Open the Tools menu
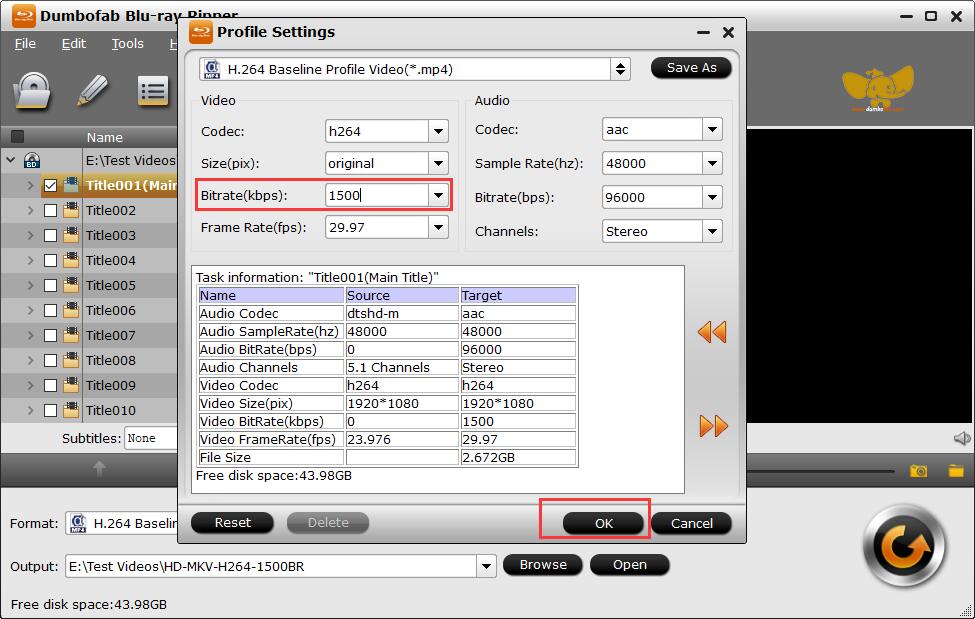Image resolution: width=975 pixels, height=619 pixels. pyautogui.click(x=127, y=44)
